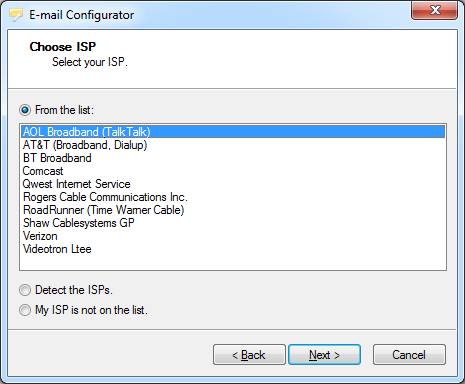Select RoadRunner (Time Warner Cable)
Screen dimensions: 465x384
coord(233,210)
